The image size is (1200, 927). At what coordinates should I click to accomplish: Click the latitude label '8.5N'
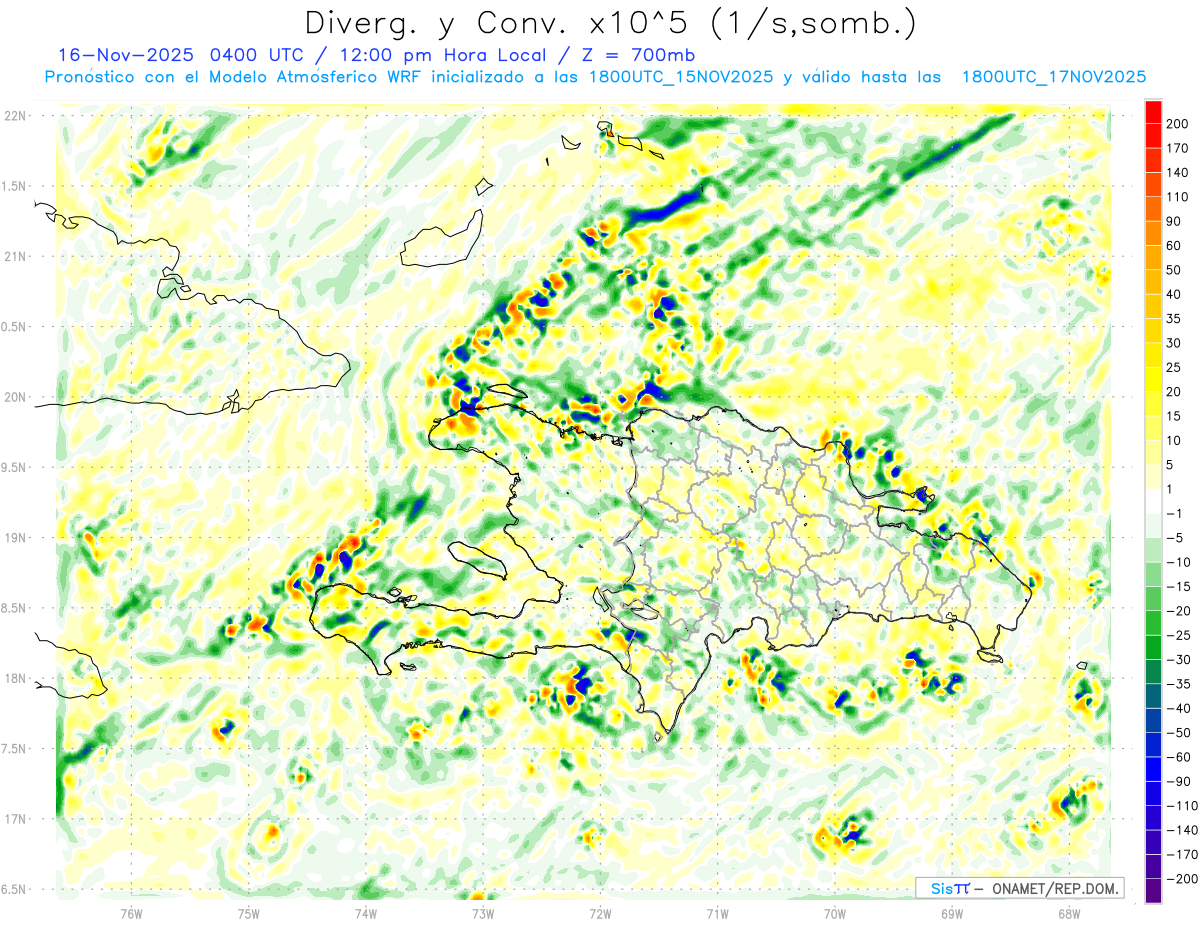point(13,608)
